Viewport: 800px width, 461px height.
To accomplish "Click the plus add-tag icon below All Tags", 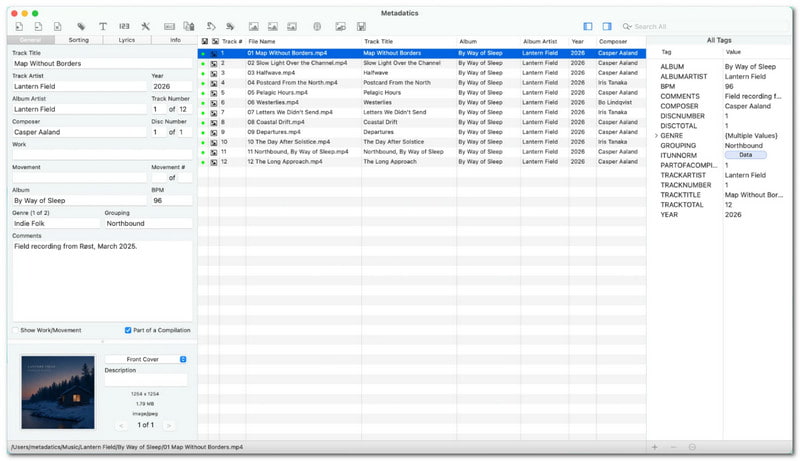I will (655, 447).
